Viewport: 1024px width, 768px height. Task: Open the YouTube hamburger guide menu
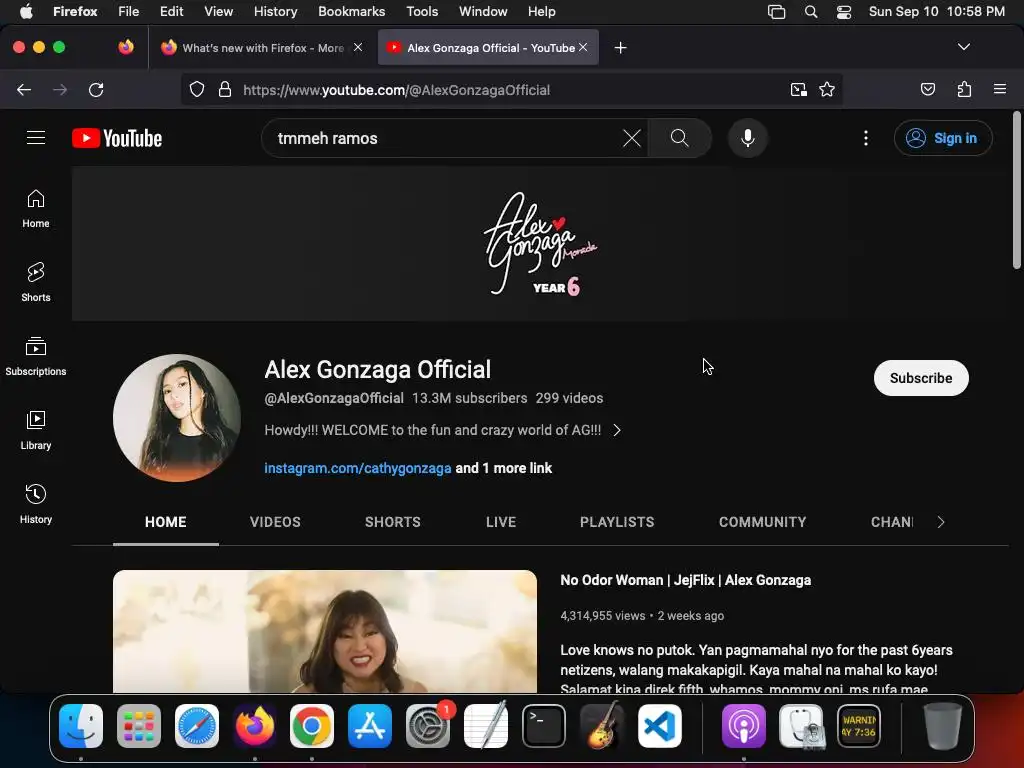click(36, 138)
